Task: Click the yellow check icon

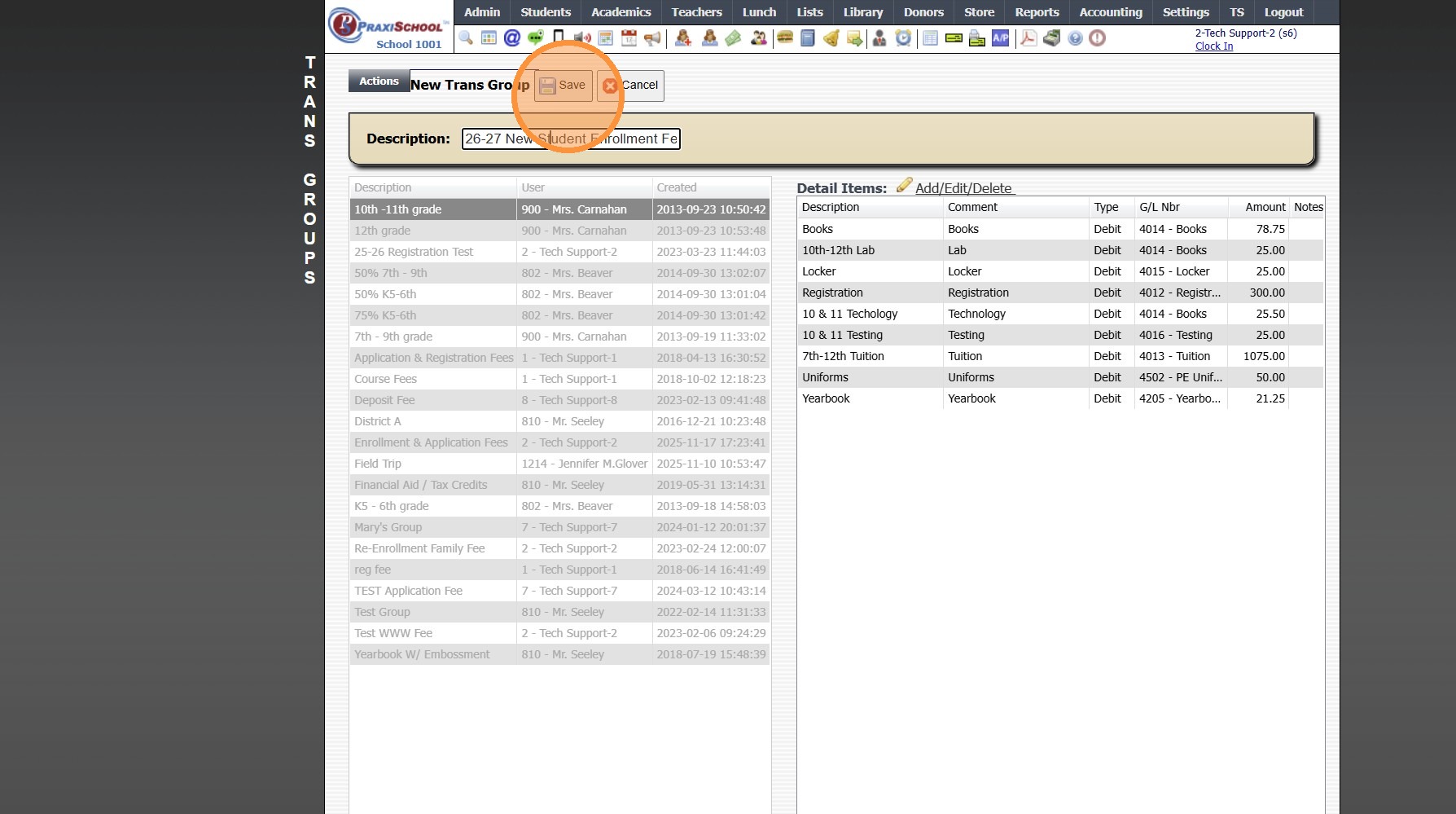Action: coord(954,38)
